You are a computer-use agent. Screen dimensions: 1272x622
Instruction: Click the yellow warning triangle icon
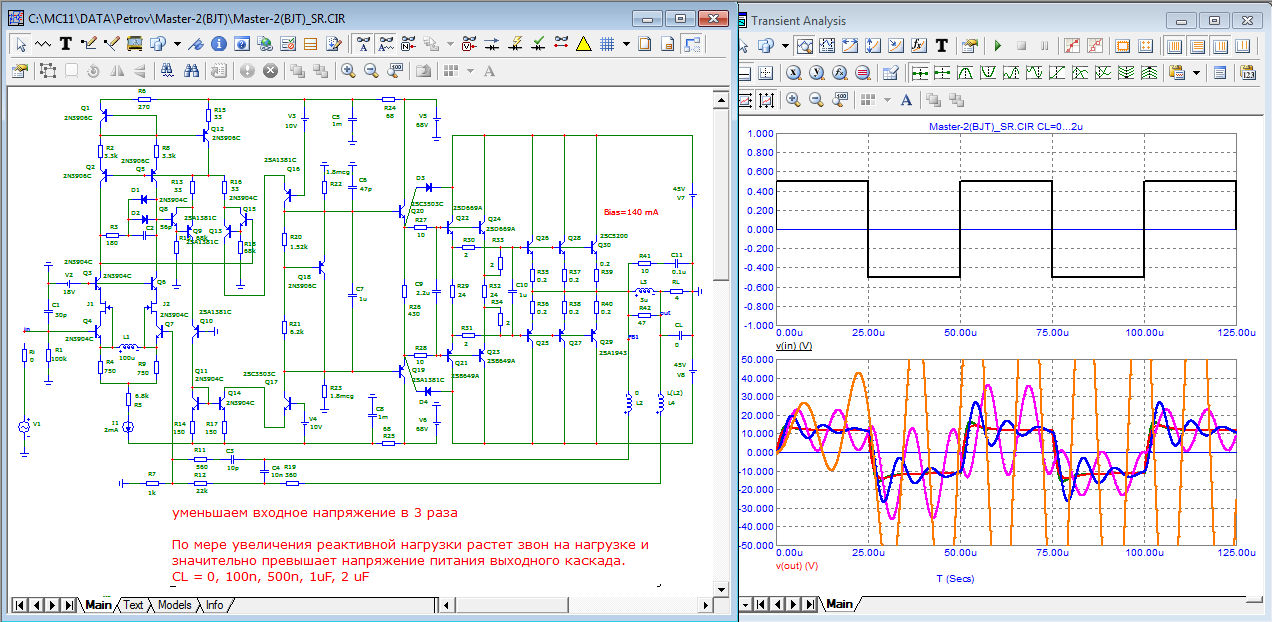point(584,43)
